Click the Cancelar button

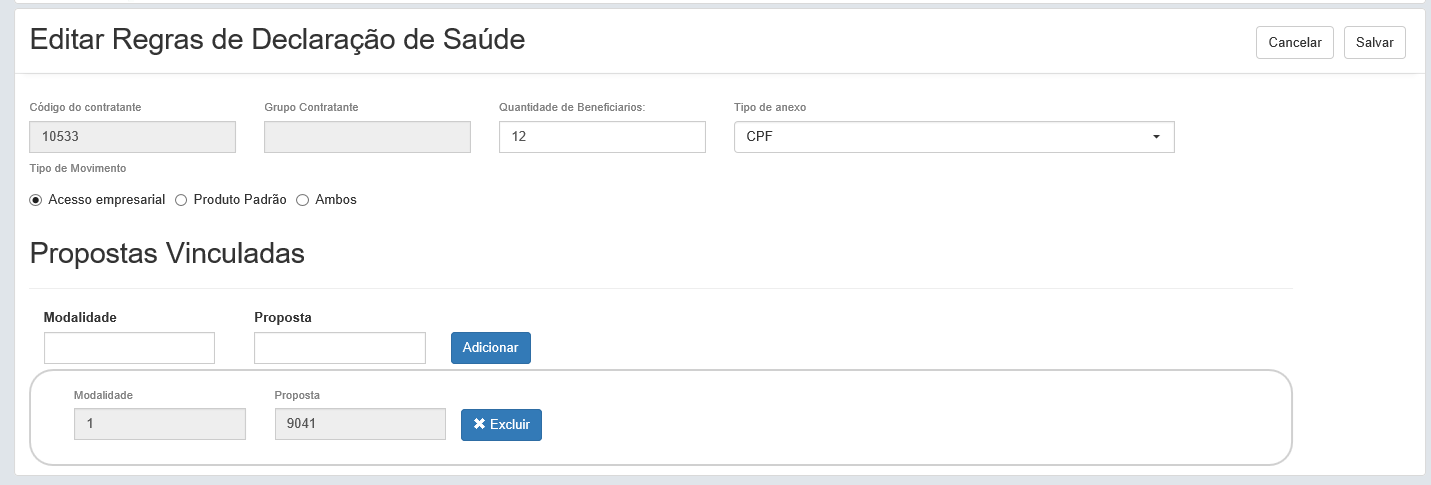1294,43
